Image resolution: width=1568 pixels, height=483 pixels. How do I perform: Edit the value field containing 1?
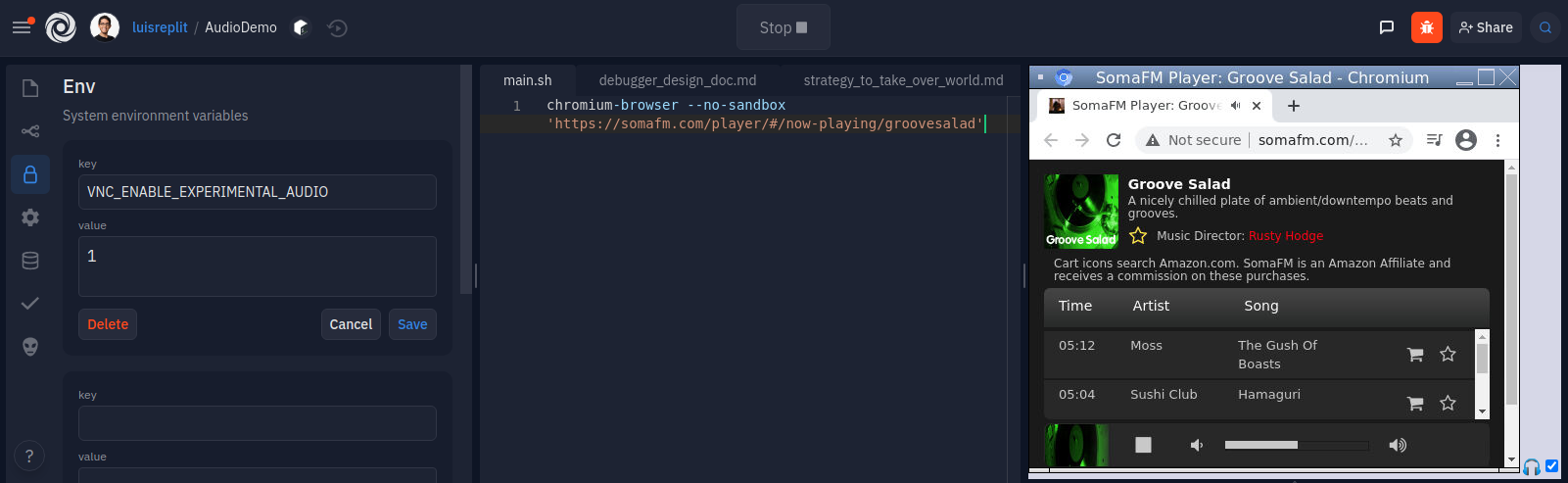(x=258, y=266)
